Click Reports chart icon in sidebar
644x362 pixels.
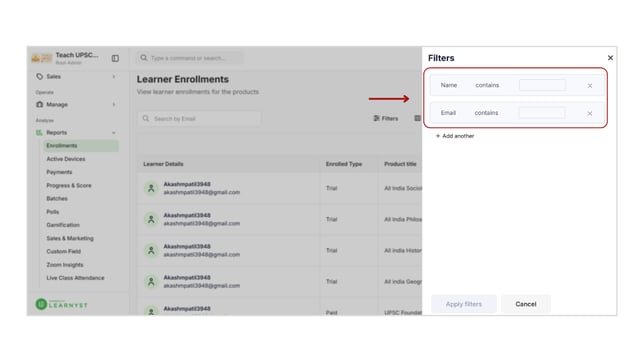pos(39,133)
